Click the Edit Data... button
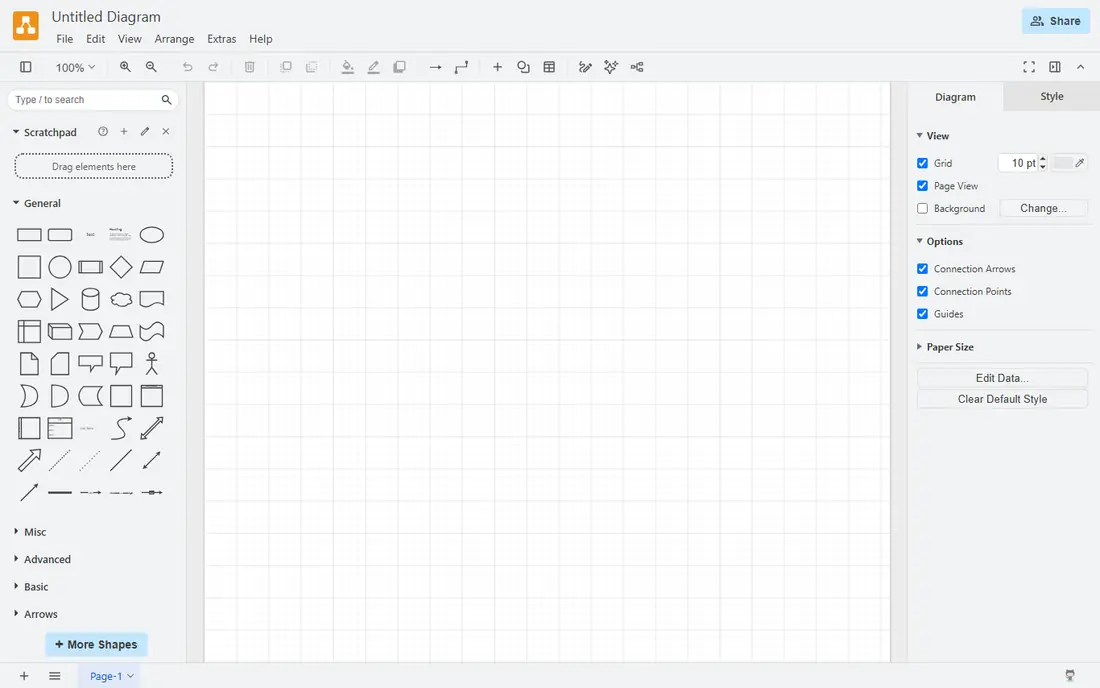 tap(1002, 378)
